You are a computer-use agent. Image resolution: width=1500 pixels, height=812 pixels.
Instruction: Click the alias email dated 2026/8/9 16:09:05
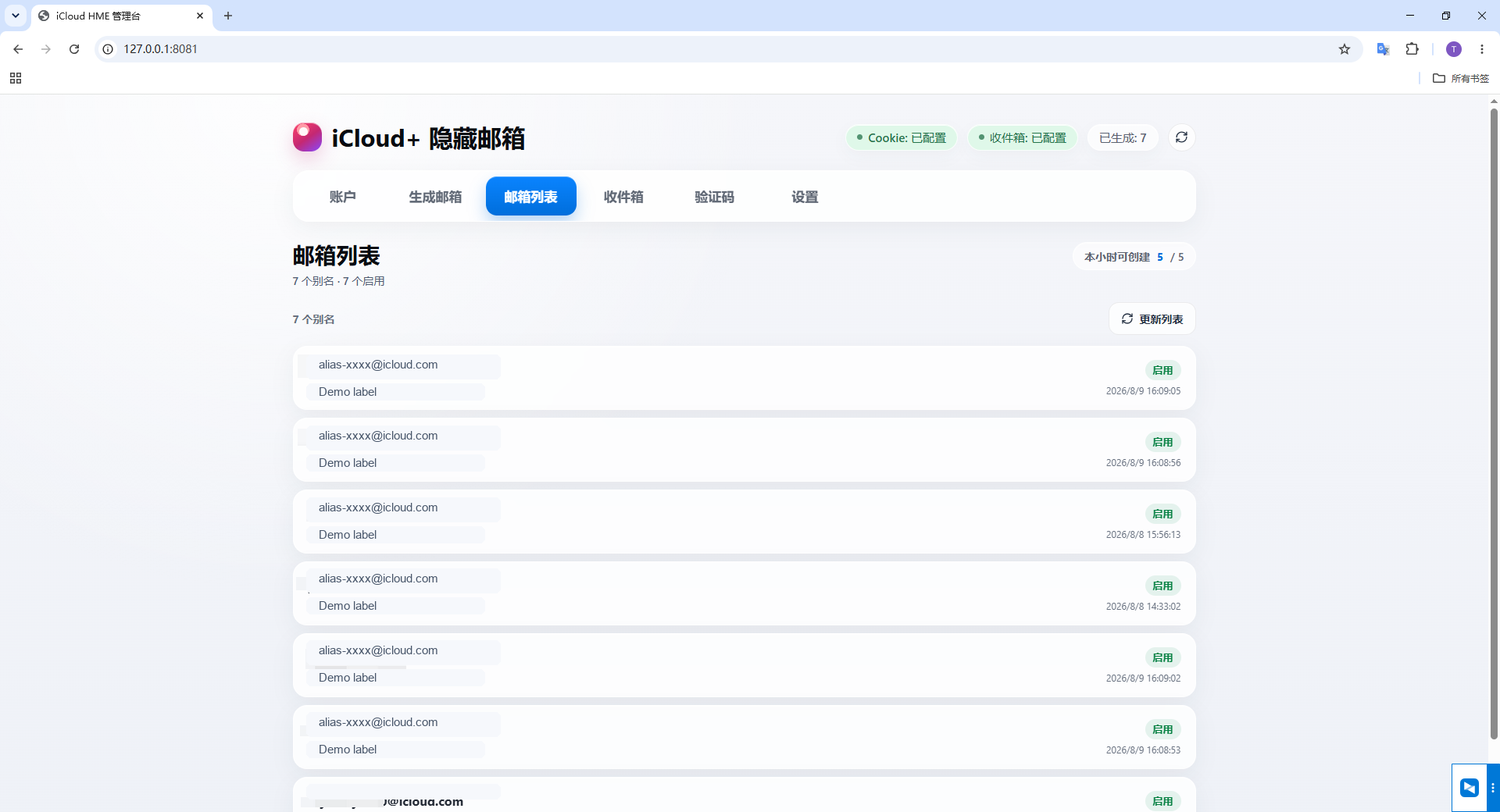378,365
